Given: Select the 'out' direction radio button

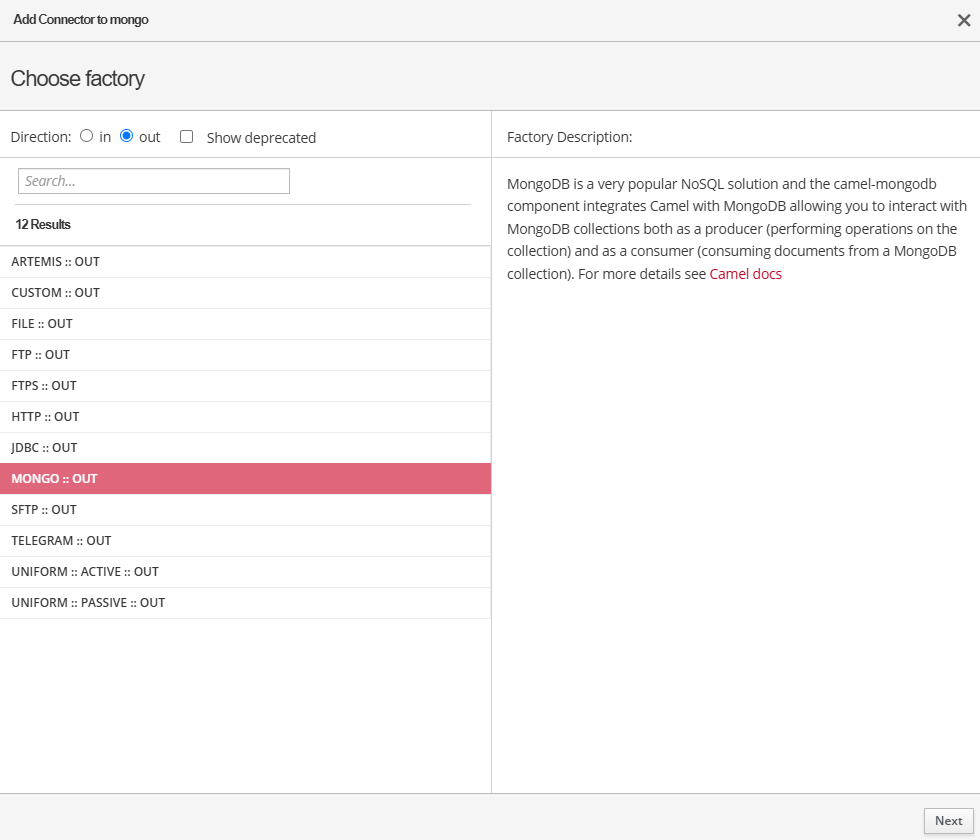Looking at the screenshot, I should (x=127, y=136).
